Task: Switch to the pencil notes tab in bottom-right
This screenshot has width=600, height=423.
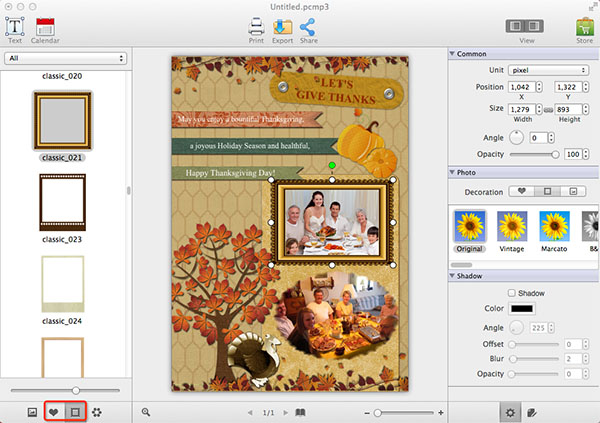Action: click(532, 411)
